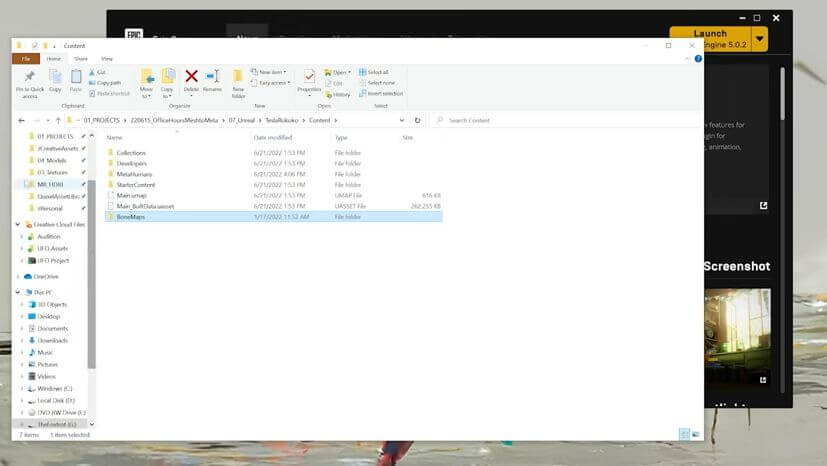Click TeslaRokoko in the address breadcrumb
This screenshot has height=466, width=827.
coord(282,120)
